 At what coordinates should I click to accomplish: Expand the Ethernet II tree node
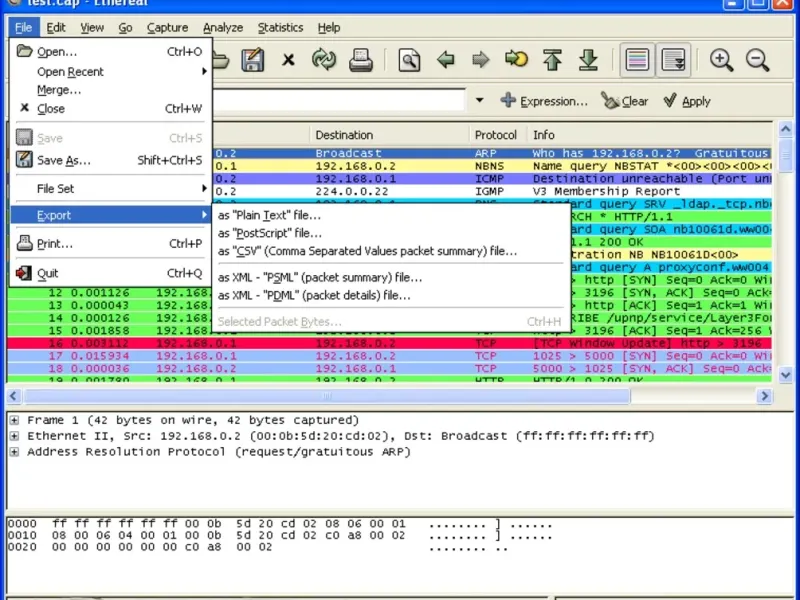[x=14, y=437]
